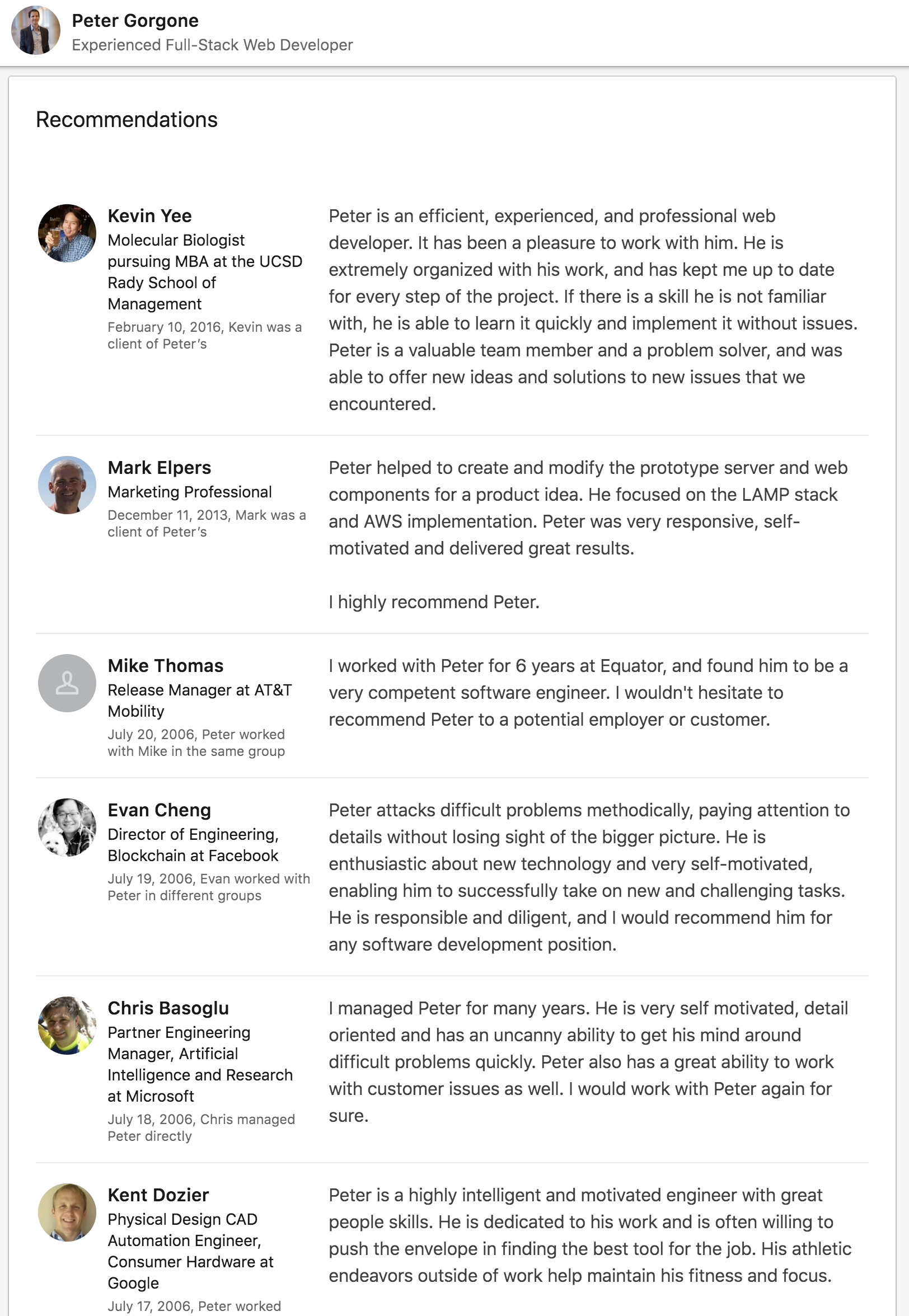Click Peter Gorgone's header profile photo
Screen dimensions: 909x1316
pos(35,31)
